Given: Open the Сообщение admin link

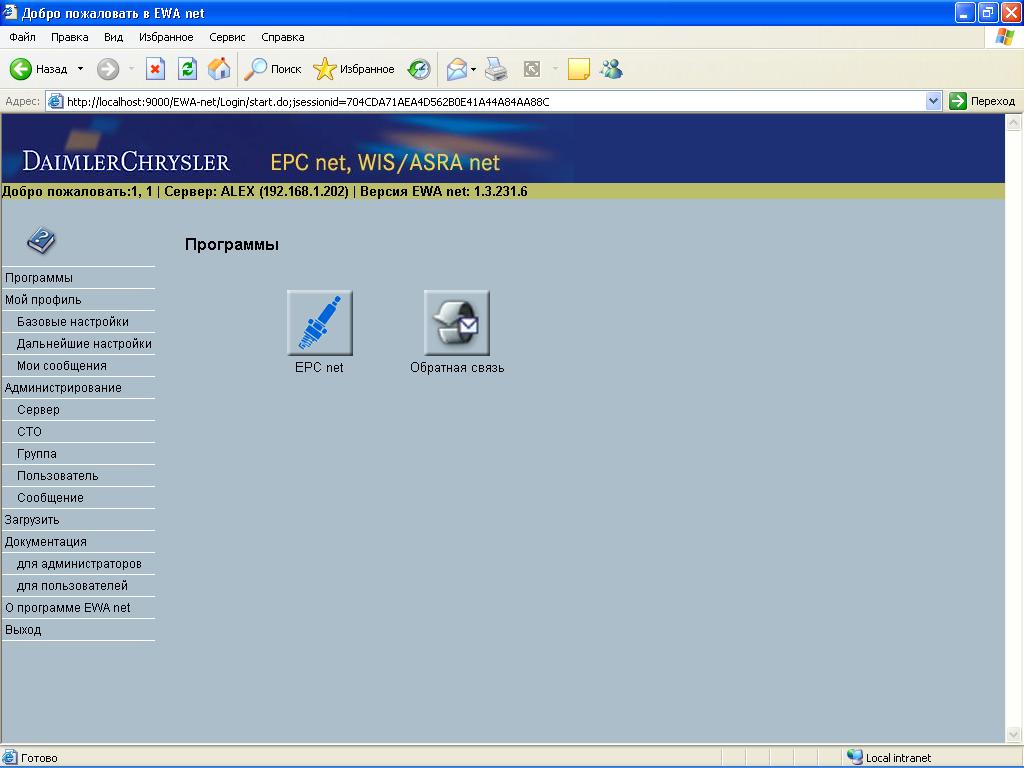Looking at the screenshot, I should click(50, 498).
